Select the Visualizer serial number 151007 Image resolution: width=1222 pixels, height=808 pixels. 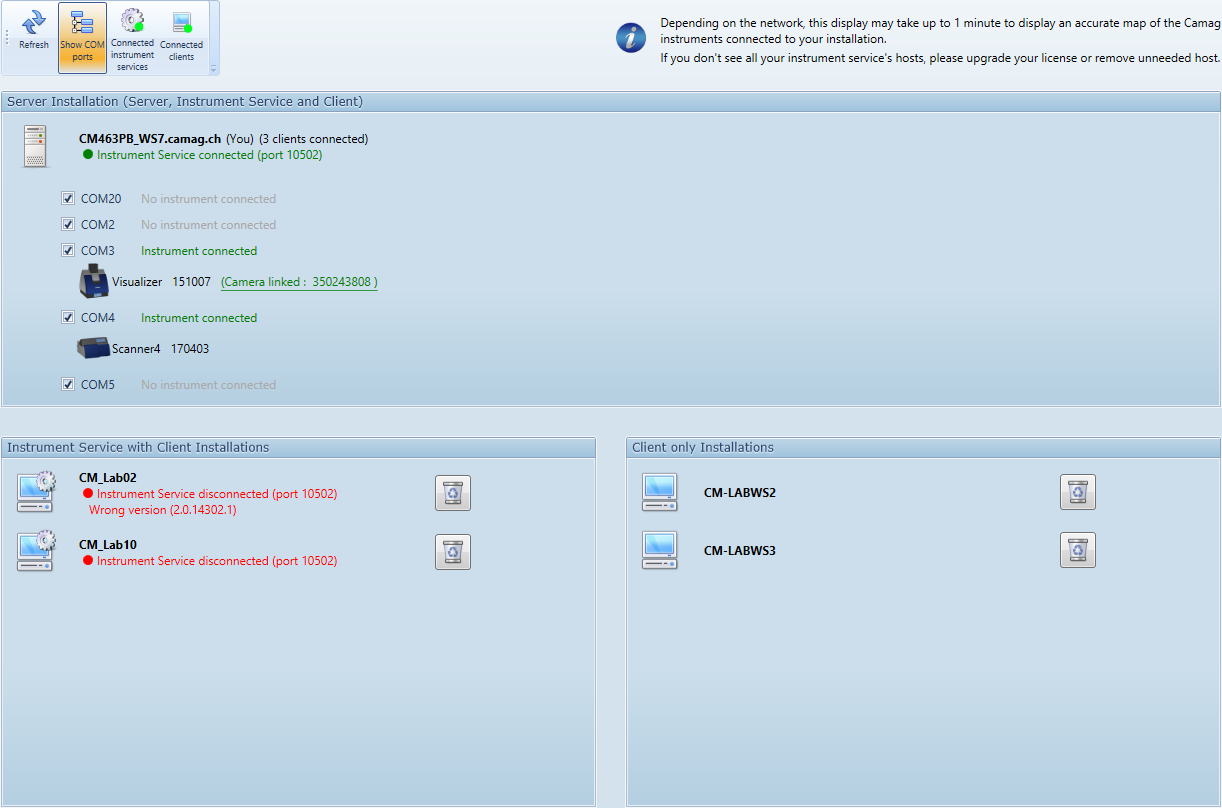(192, 282)
